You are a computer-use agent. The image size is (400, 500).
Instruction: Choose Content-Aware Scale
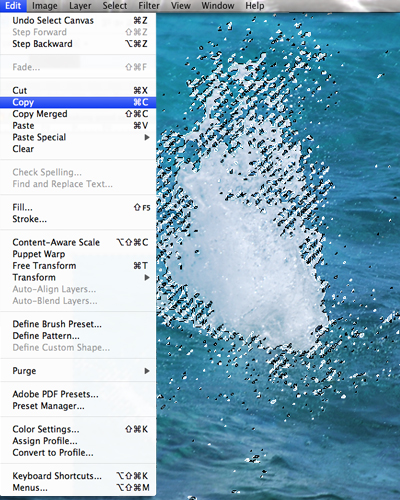78,242
